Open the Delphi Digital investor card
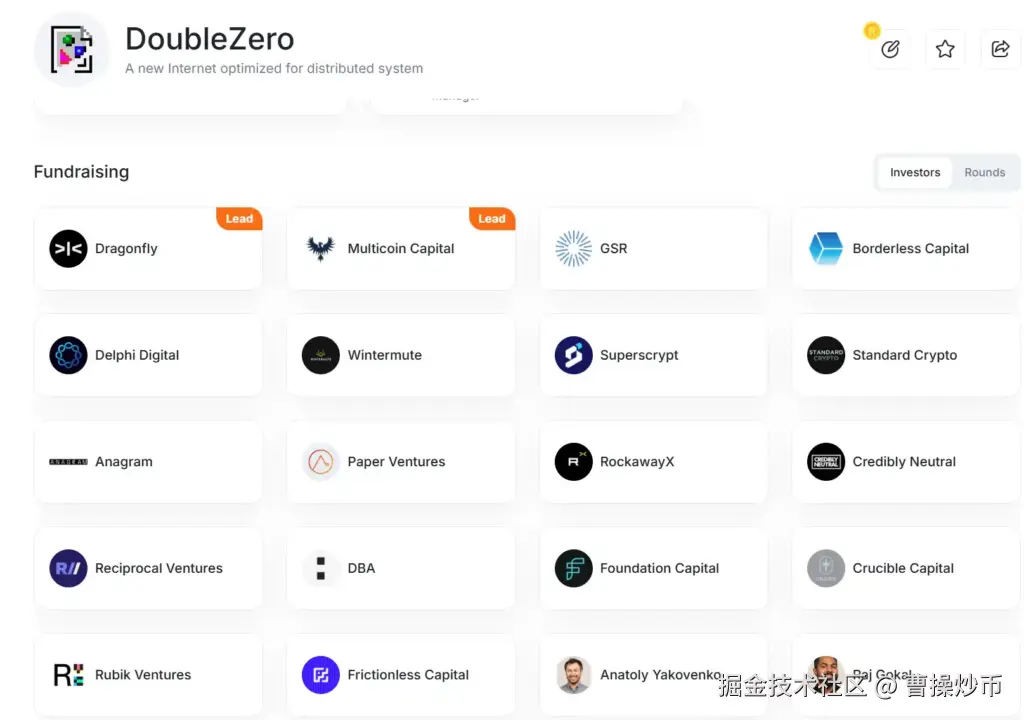 (x=148, y=355)
